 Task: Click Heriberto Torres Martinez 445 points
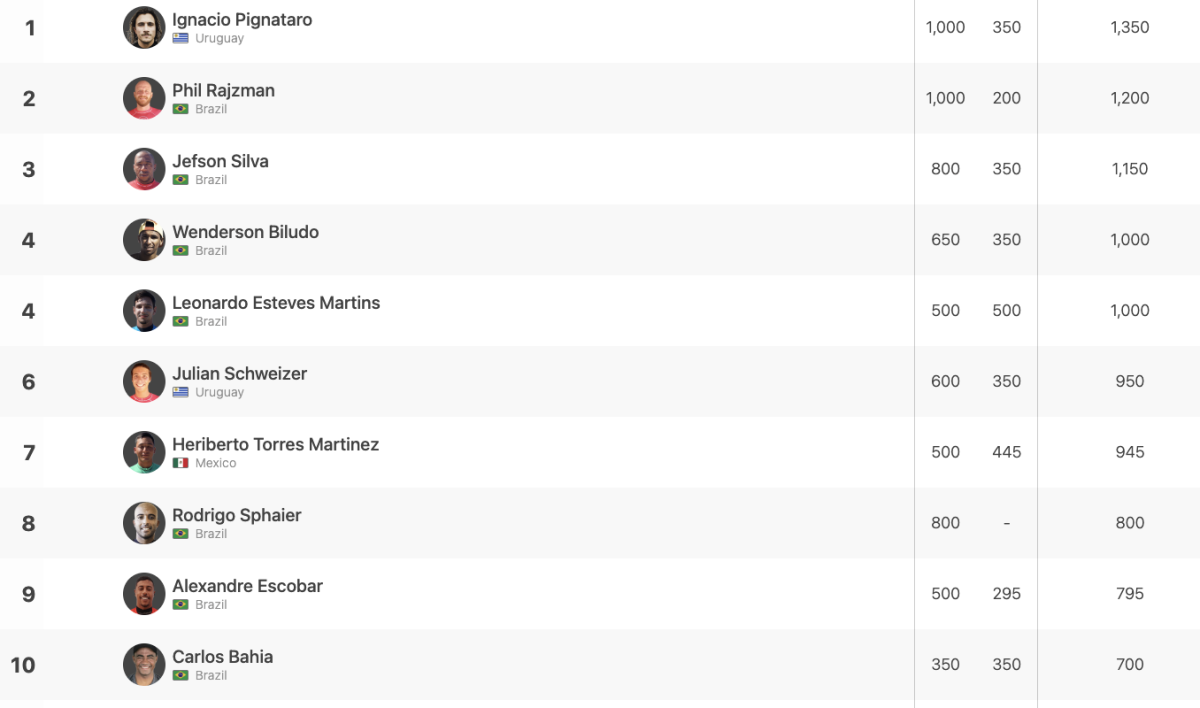point(1007,452)
